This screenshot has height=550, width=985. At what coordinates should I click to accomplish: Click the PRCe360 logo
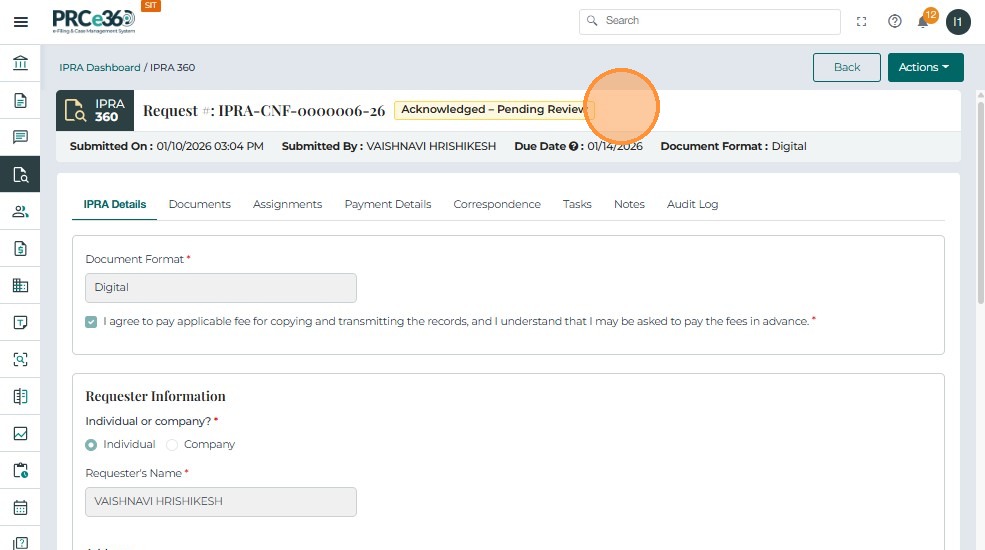pos(94,21)
